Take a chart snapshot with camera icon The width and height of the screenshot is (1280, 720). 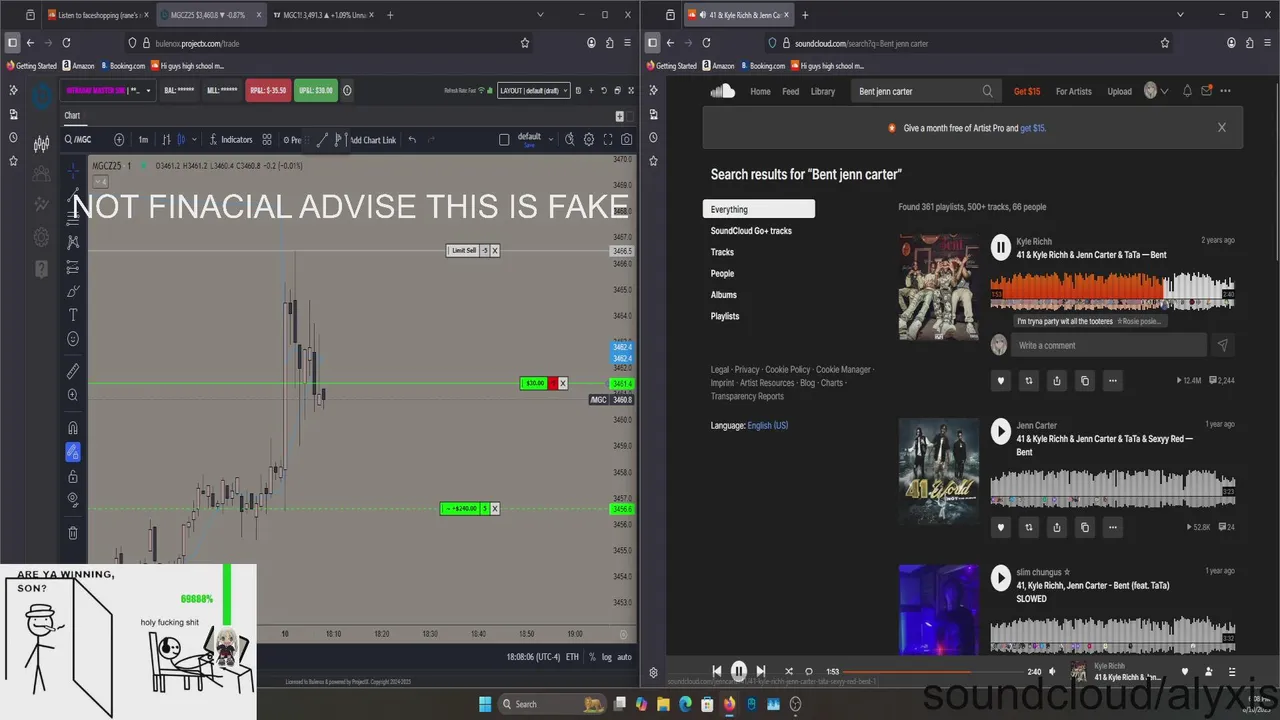tap(627, 140)
